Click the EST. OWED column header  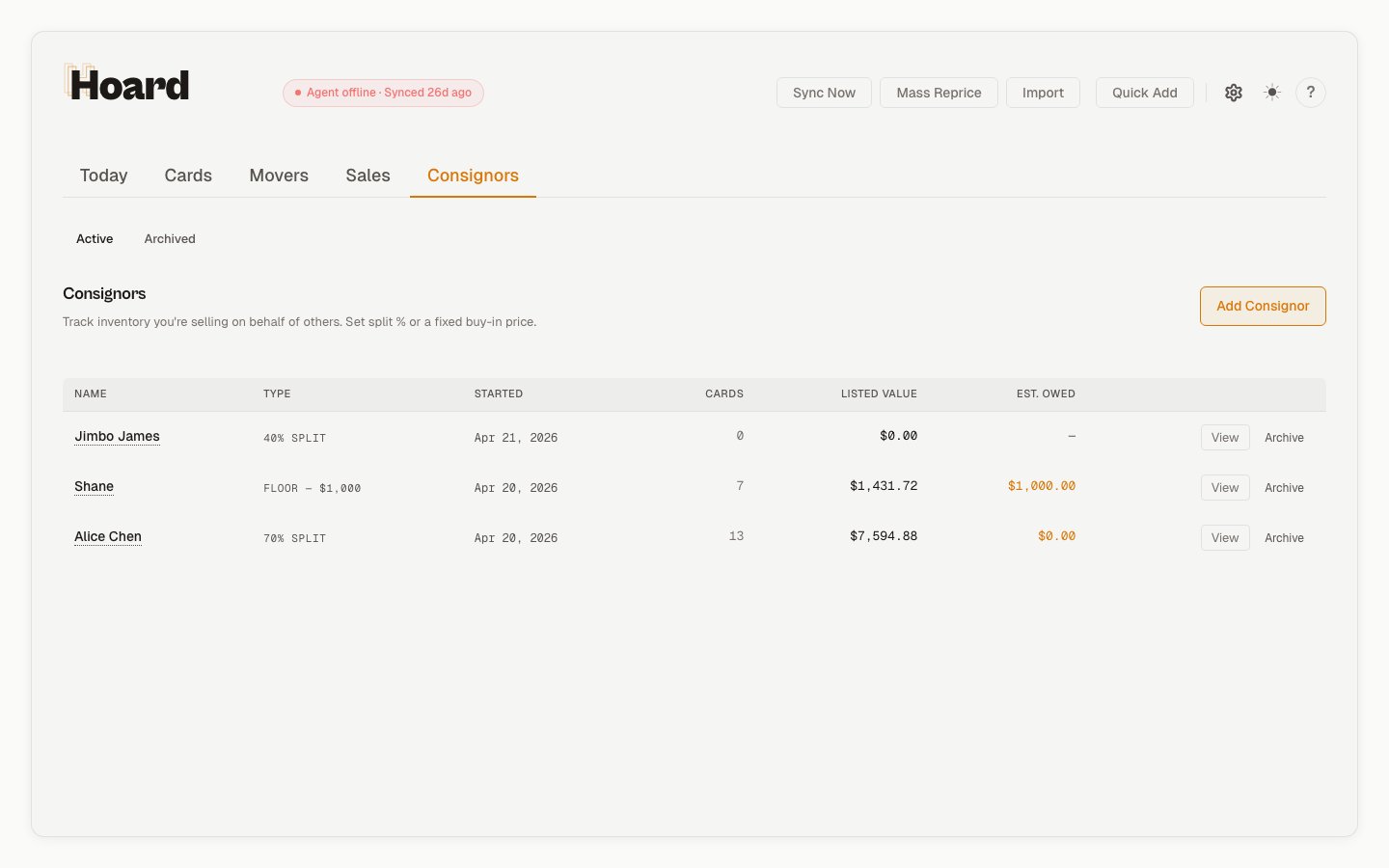pyautogui.click(x=1046, y=393)
